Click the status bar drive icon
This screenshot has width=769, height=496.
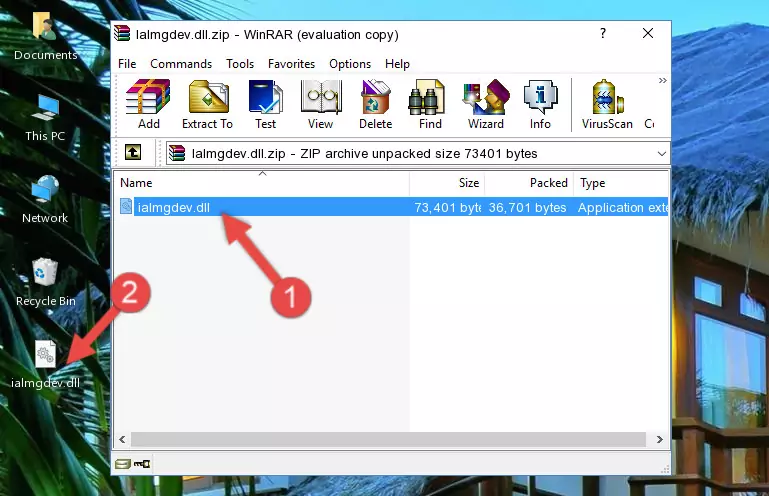pos(123,463)
